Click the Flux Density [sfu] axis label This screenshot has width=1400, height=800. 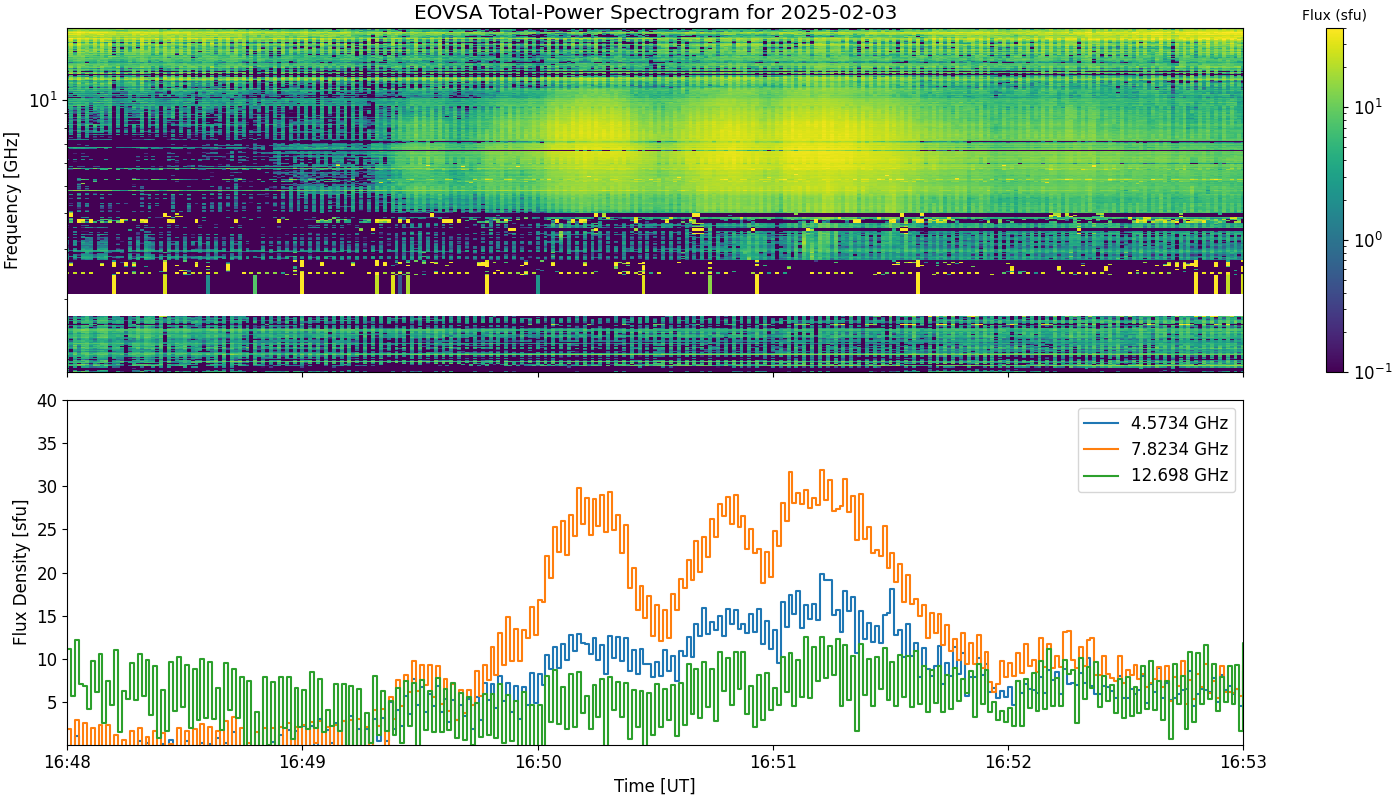click(20, 572)
